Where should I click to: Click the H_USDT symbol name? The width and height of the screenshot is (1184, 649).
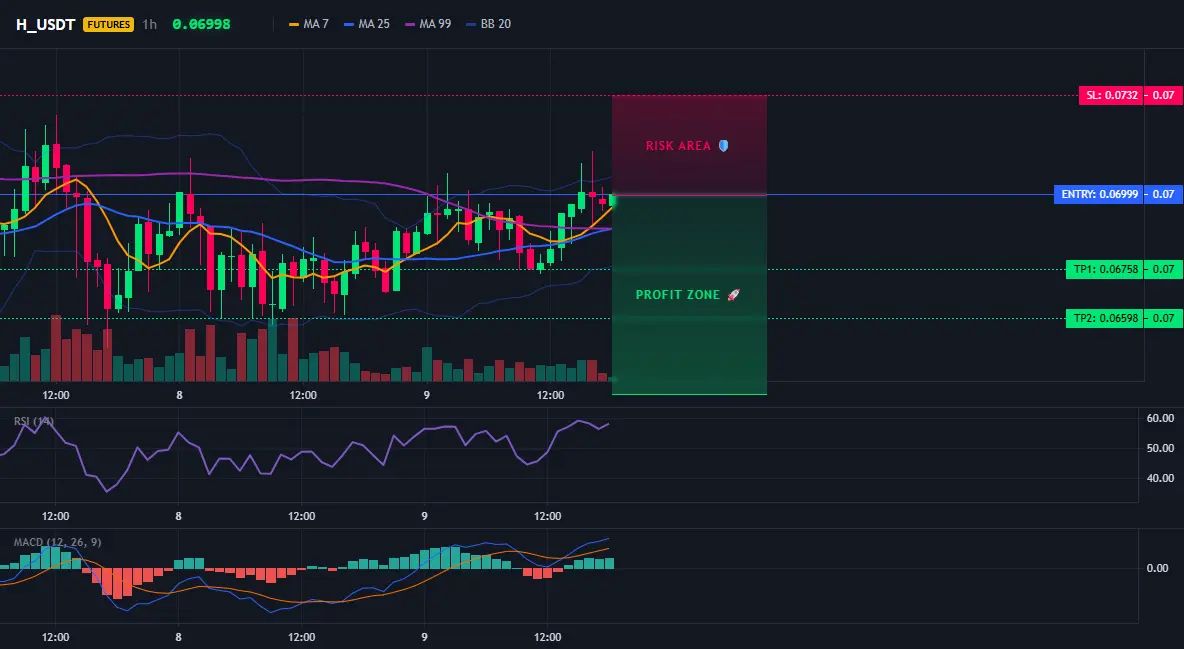click(45, 24)
